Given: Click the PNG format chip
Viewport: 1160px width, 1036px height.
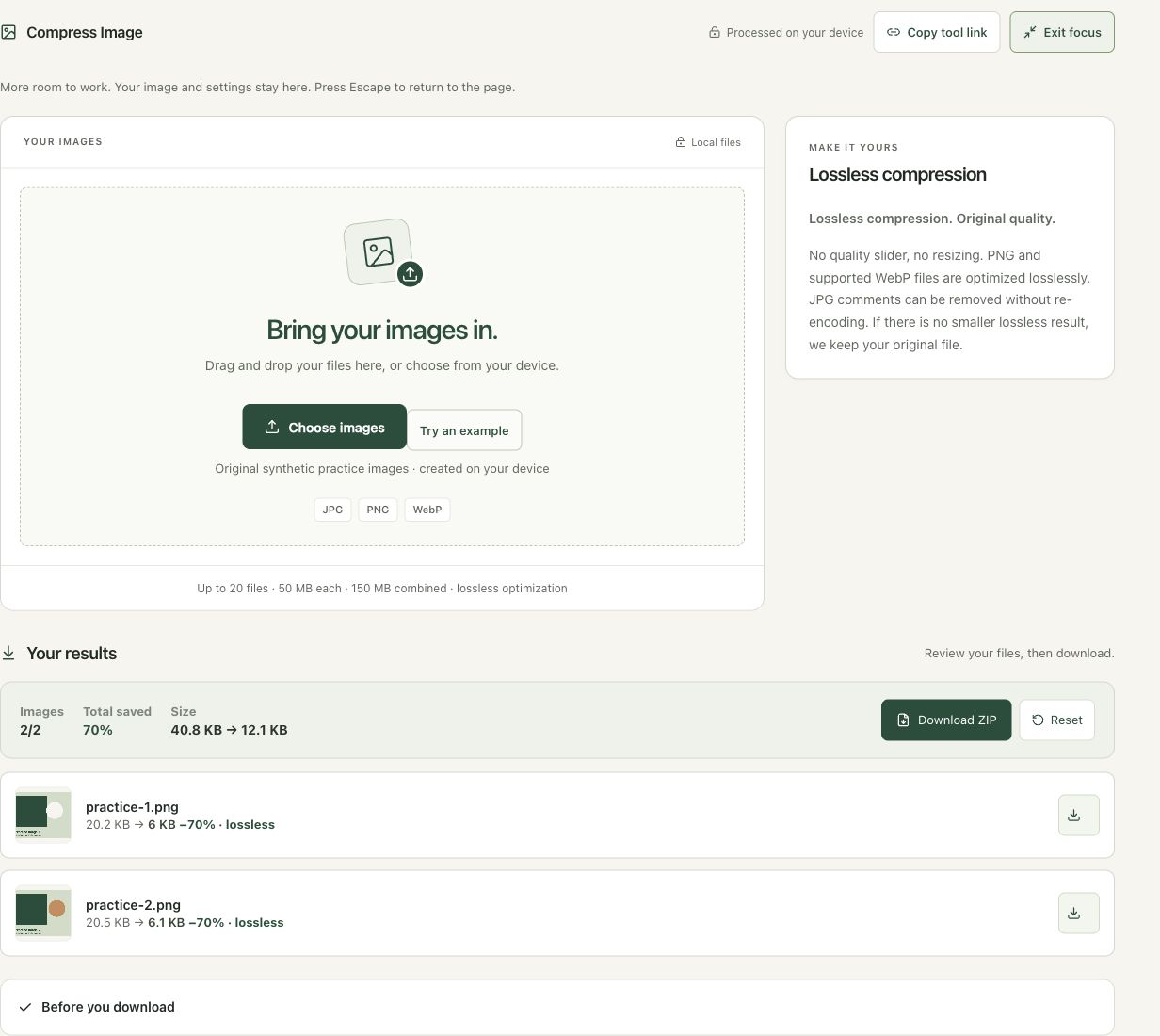Looking at the screenshot, I should pyautogui.click(x=378, y=510).
